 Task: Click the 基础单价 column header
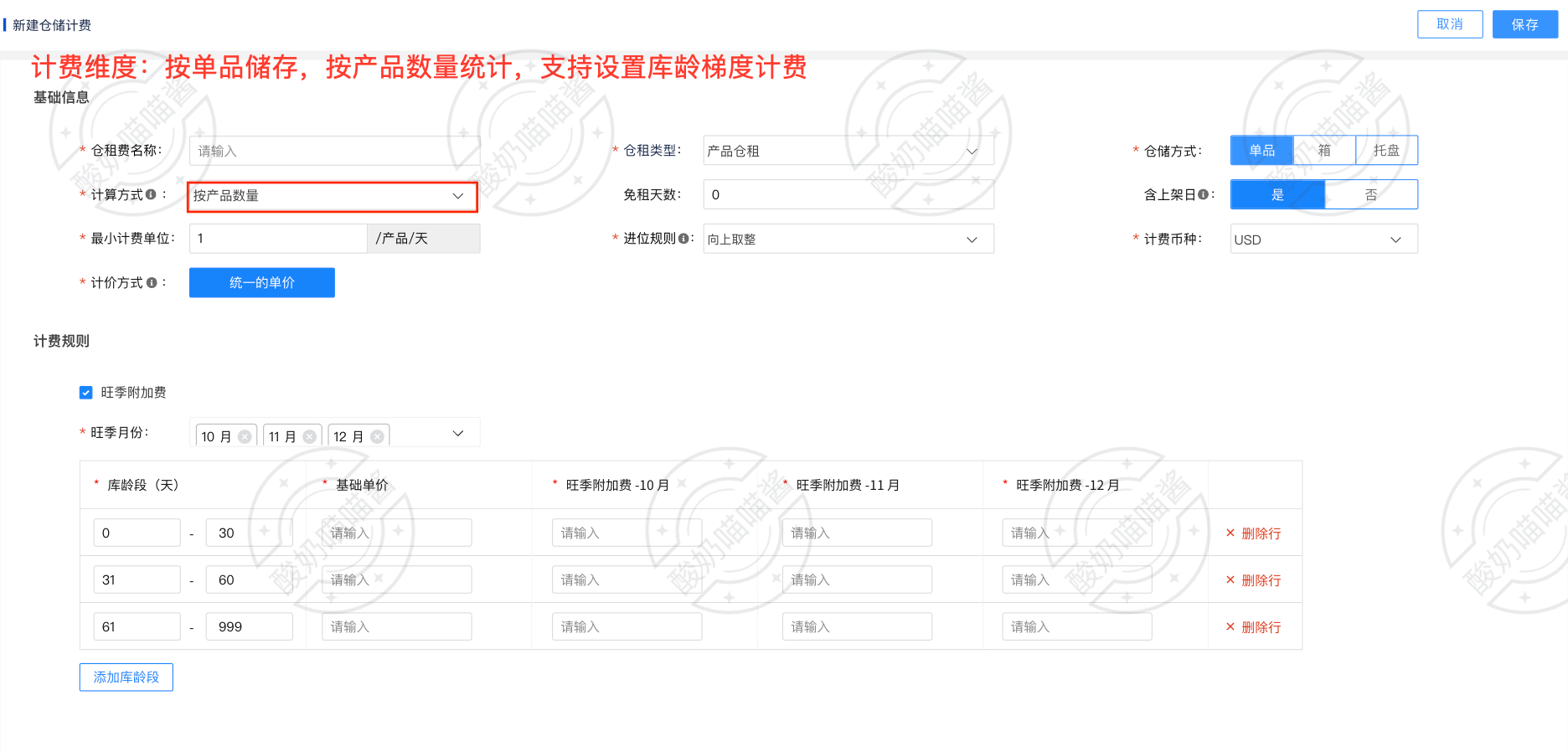tap(362, 485)
